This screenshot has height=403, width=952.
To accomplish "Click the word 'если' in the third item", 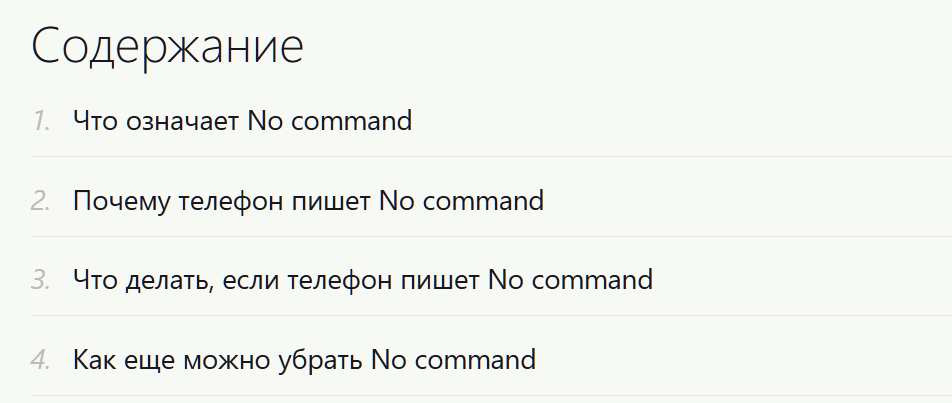I will pyautogui.click(x=251, y=280).
